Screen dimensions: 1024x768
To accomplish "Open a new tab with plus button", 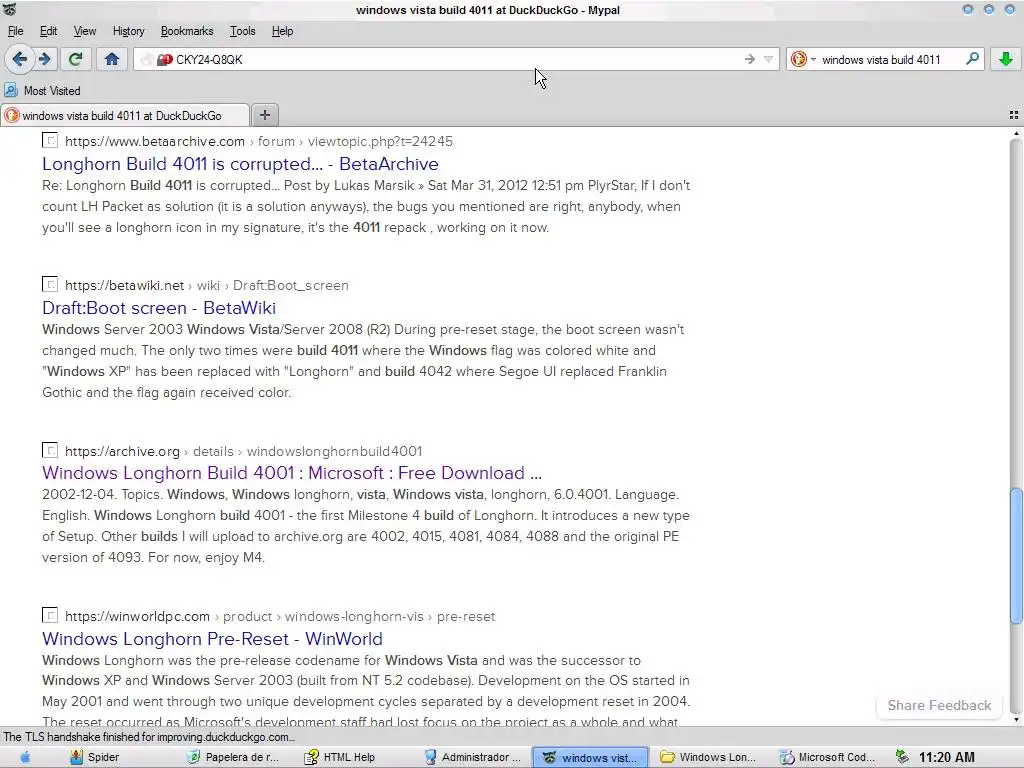I will click(x=264, y=115).
